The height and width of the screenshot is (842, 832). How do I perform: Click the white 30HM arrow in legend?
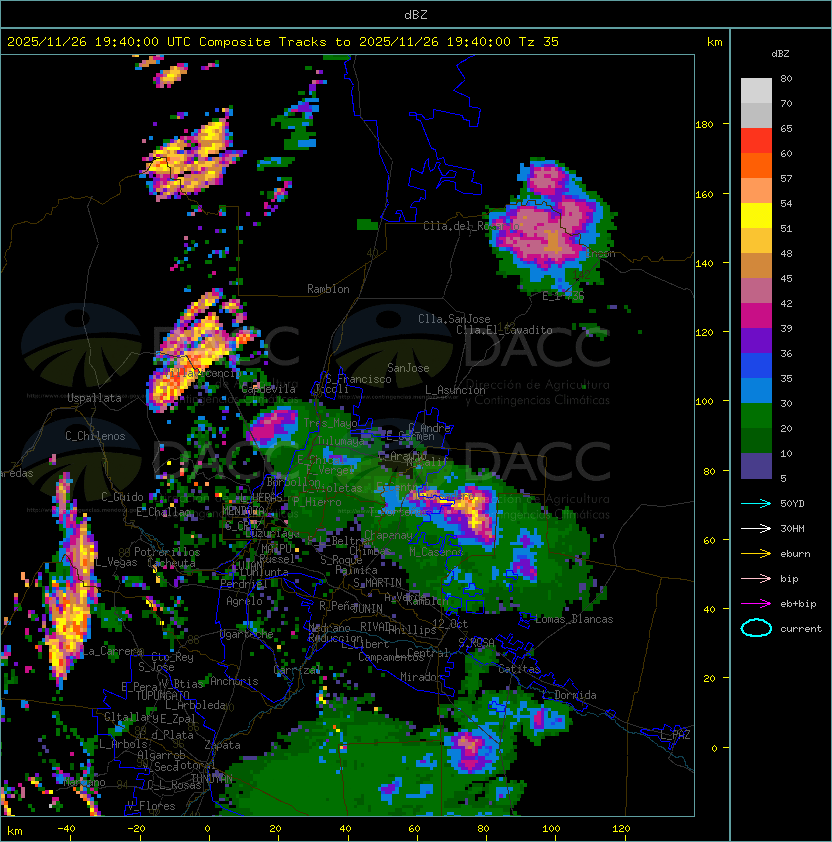point(756,528)
